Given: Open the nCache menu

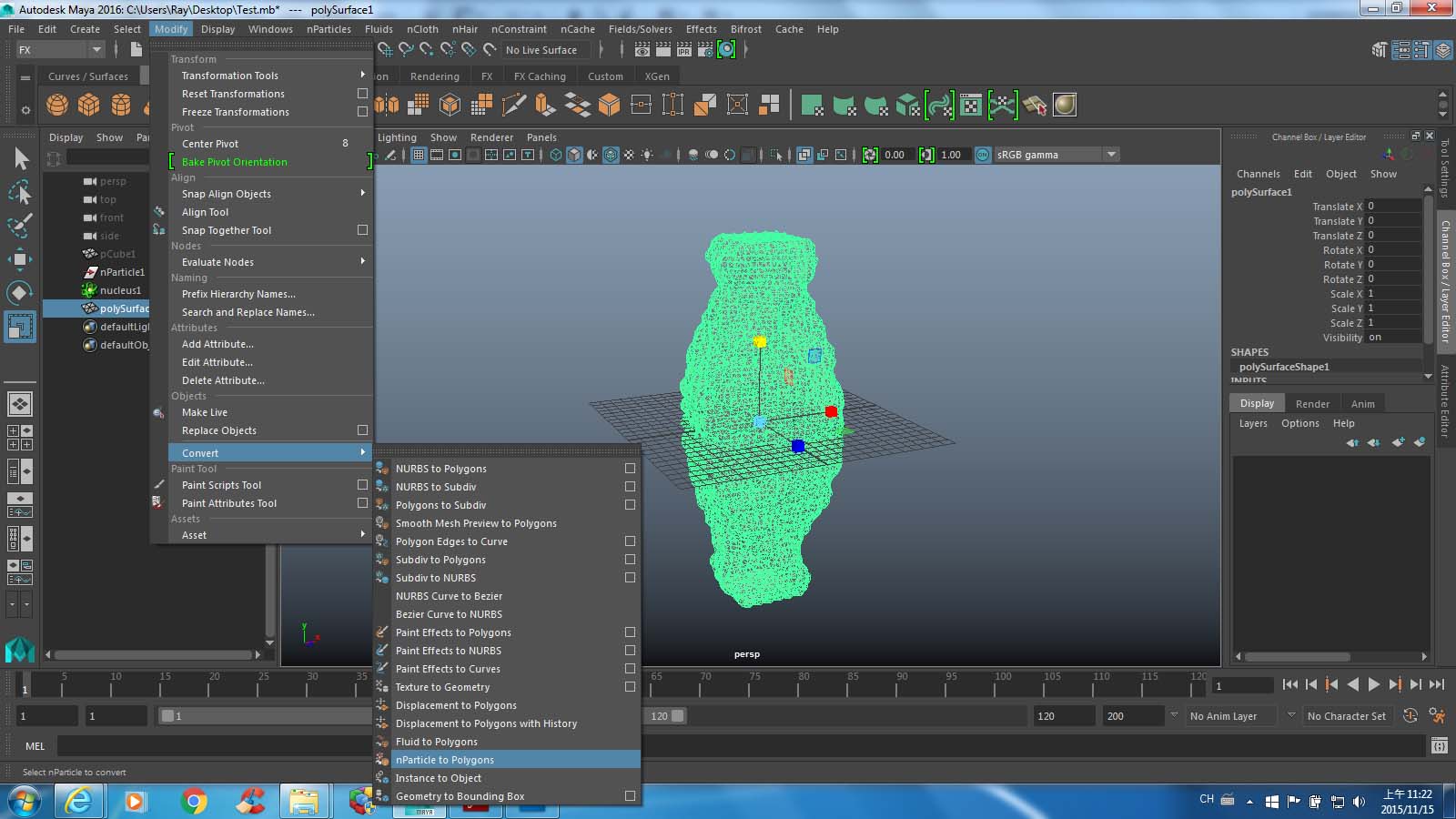Looking at the screenshot, I should pyautogui.click(x=577, y=29).
